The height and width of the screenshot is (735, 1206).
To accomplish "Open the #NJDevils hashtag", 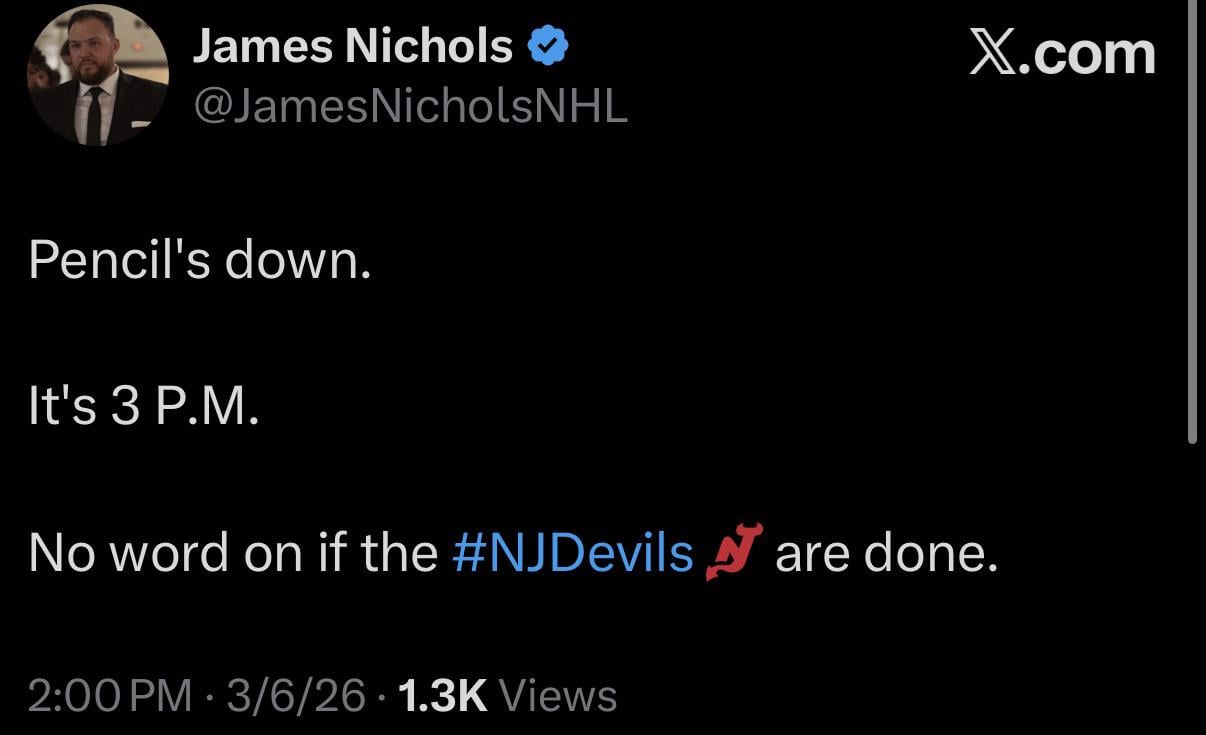I will [x=573, y=552].
